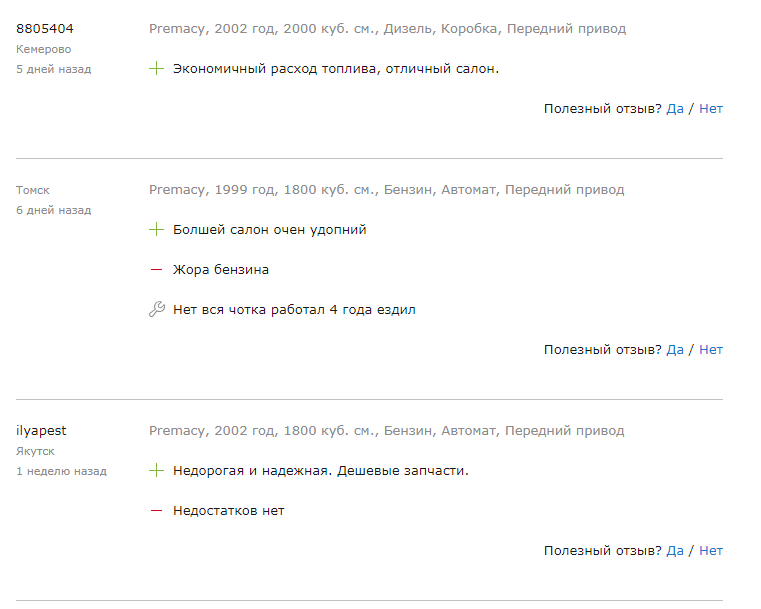Image resolution: width=761 pixels, height=609 pixels.
Task: Vote Нет on the ilyapest review
Action: point(711,550)
